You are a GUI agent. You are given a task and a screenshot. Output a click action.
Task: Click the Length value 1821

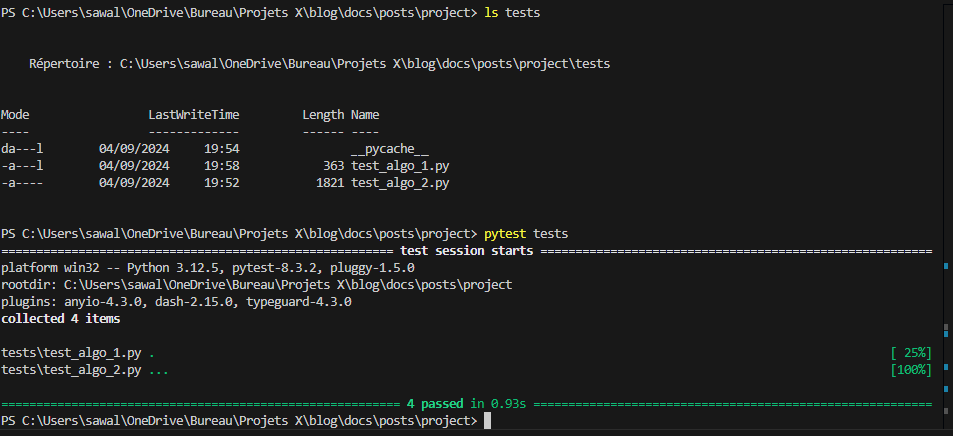tap(330, 183)
